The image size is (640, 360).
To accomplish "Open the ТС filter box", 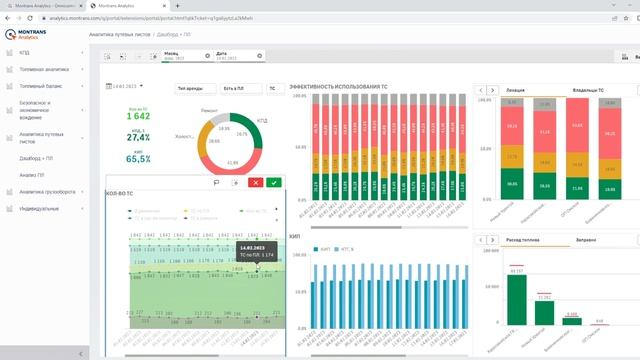I will [275, 89].
